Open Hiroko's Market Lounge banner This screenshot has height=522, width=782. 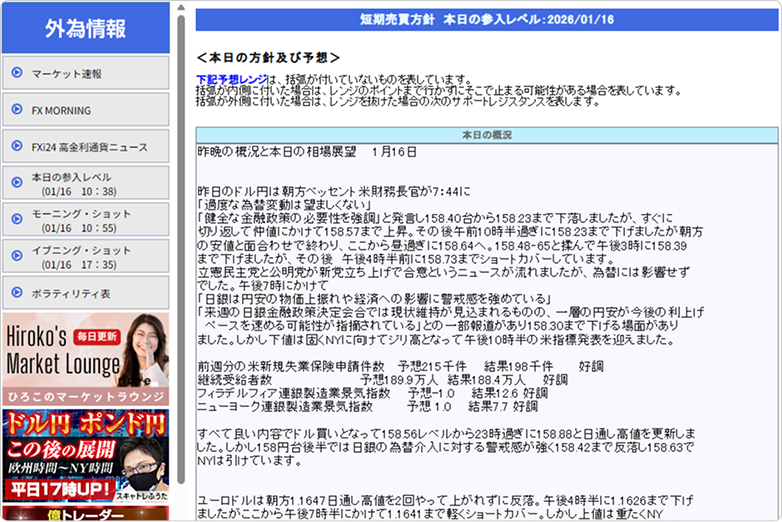click(86, 359)
